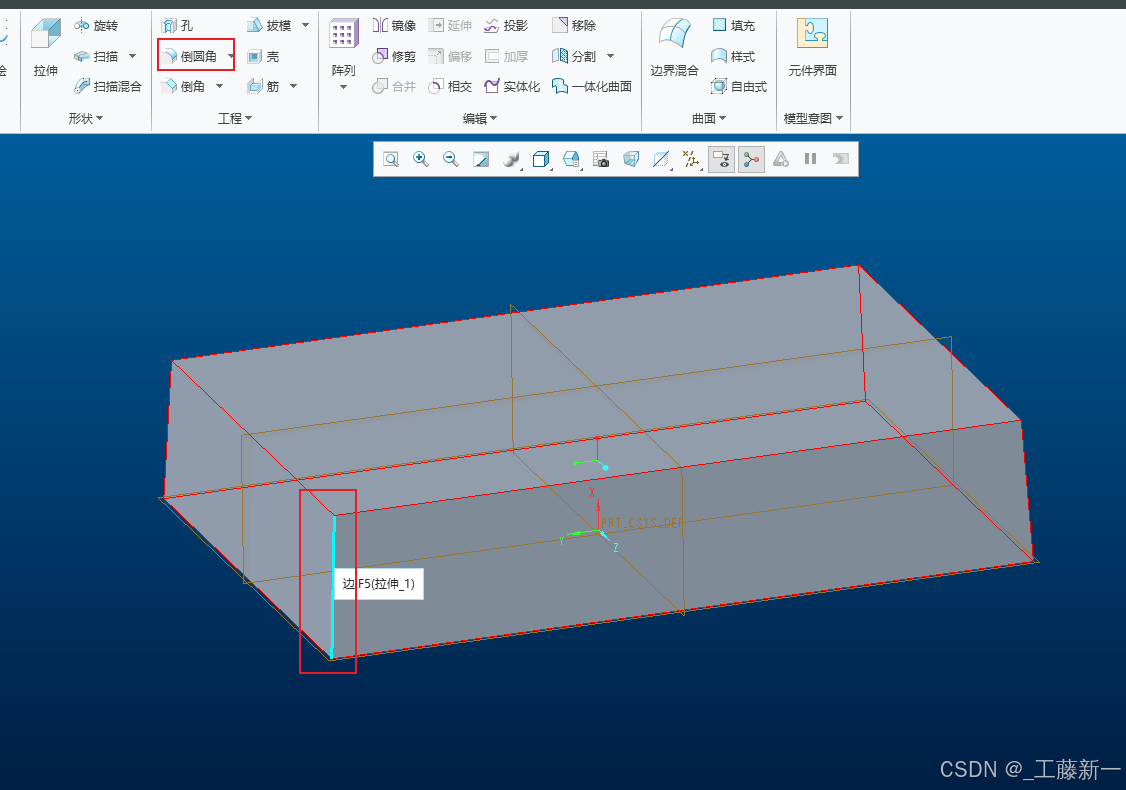Open the 元件界面 component interface tool
The width and height of the screenshot is (1126, 790).
(x=812, y=47)
